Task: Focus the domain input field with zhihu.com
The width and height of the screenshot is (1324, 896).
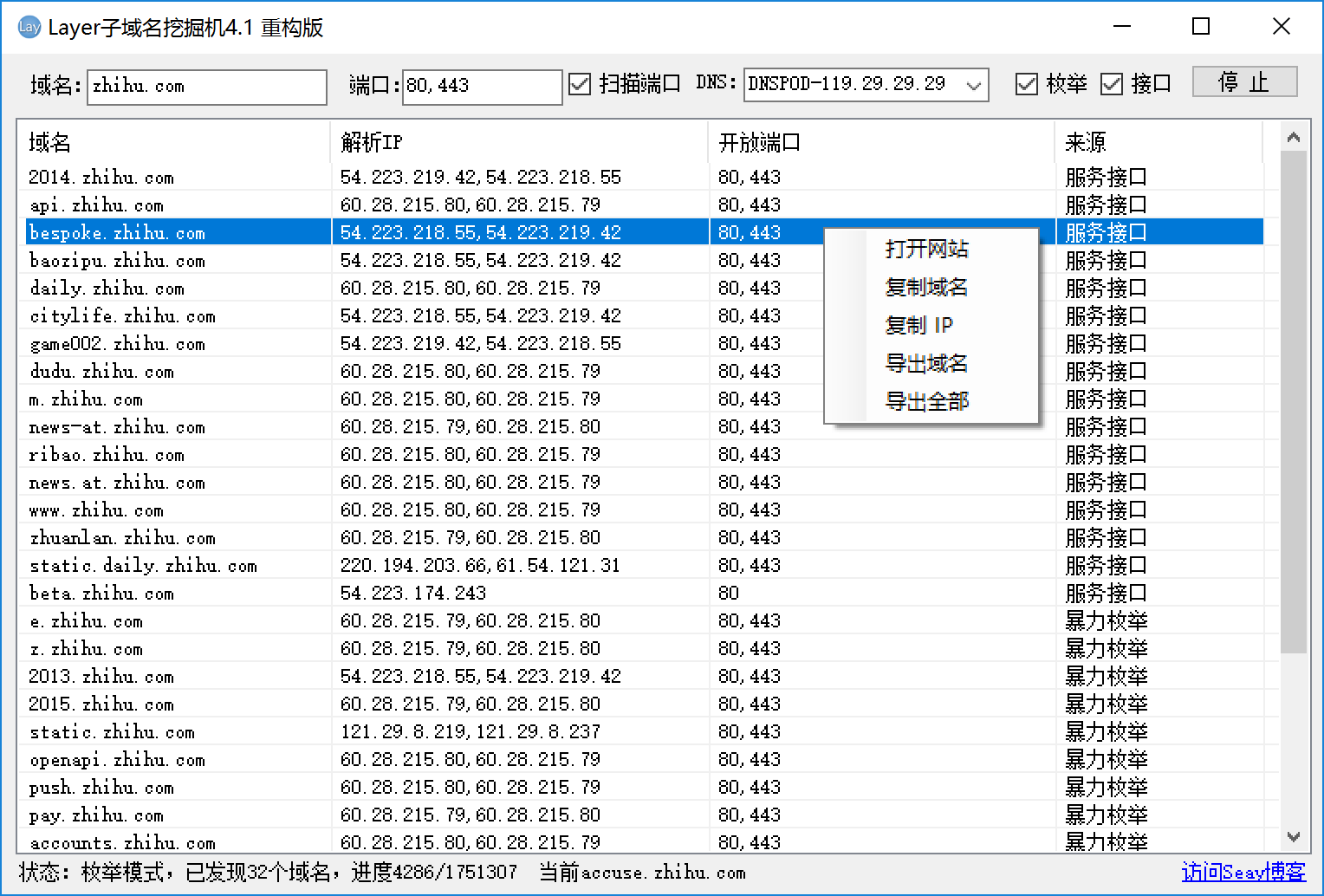Action: pos(207,87)
